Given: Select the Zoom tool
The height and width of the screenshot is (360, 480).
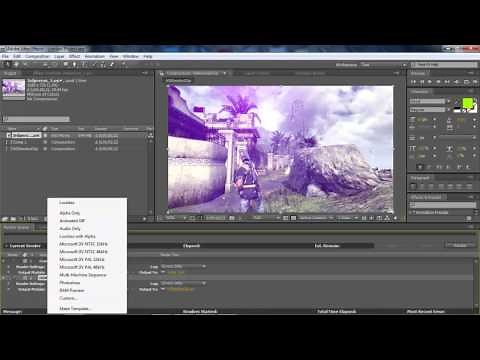Looking at the screenshot, I should (x=25, y=64).
